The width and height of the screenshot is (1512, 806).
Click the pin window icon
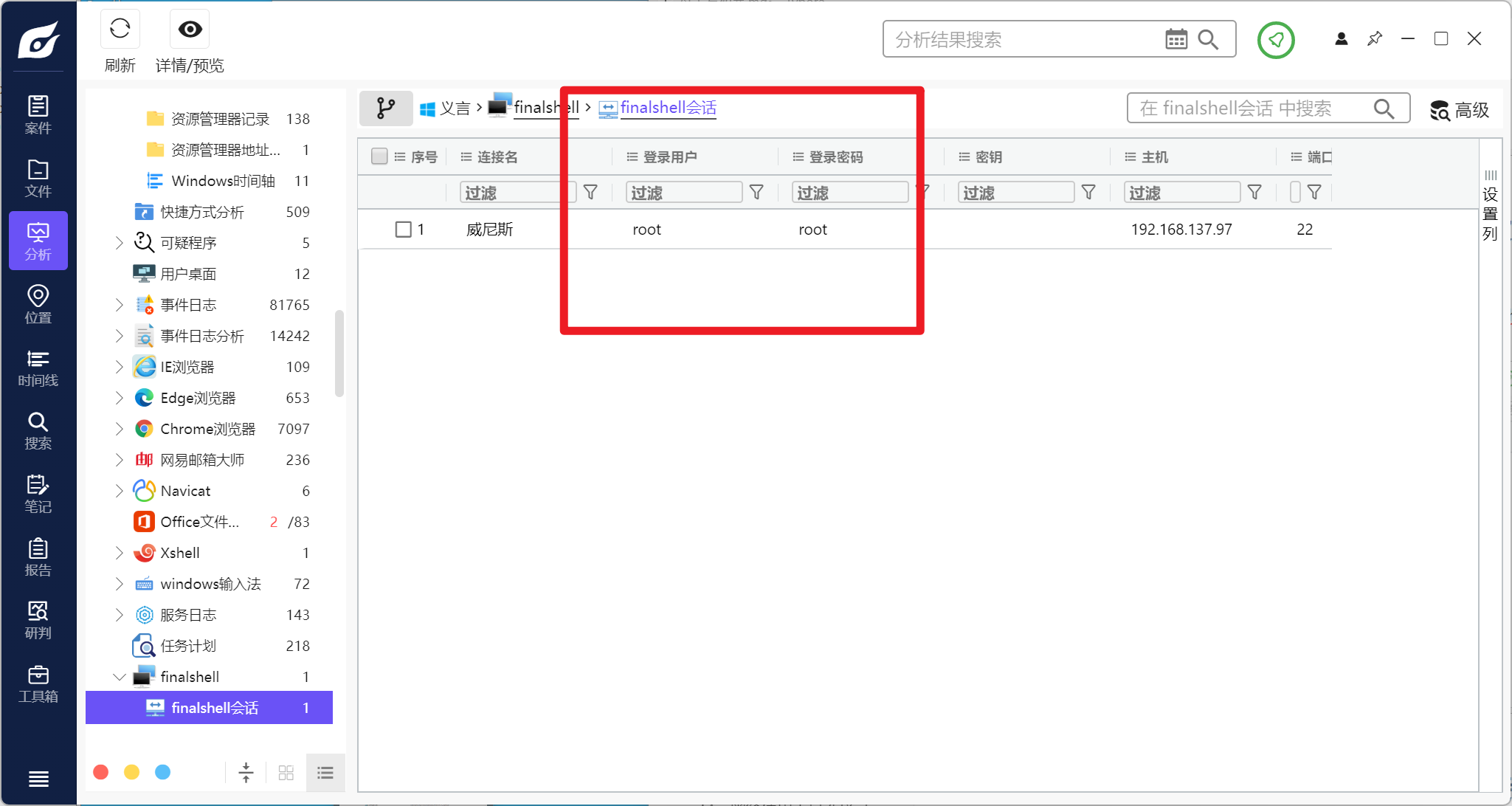(x=1375, y=39)
